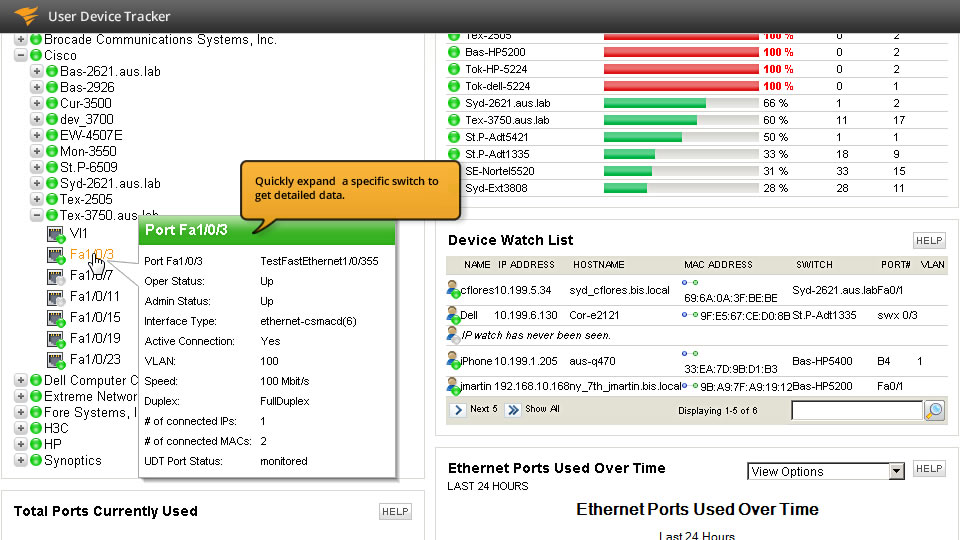
Task: Open the Fa1/0/3 port link
Action: point(92,254)
